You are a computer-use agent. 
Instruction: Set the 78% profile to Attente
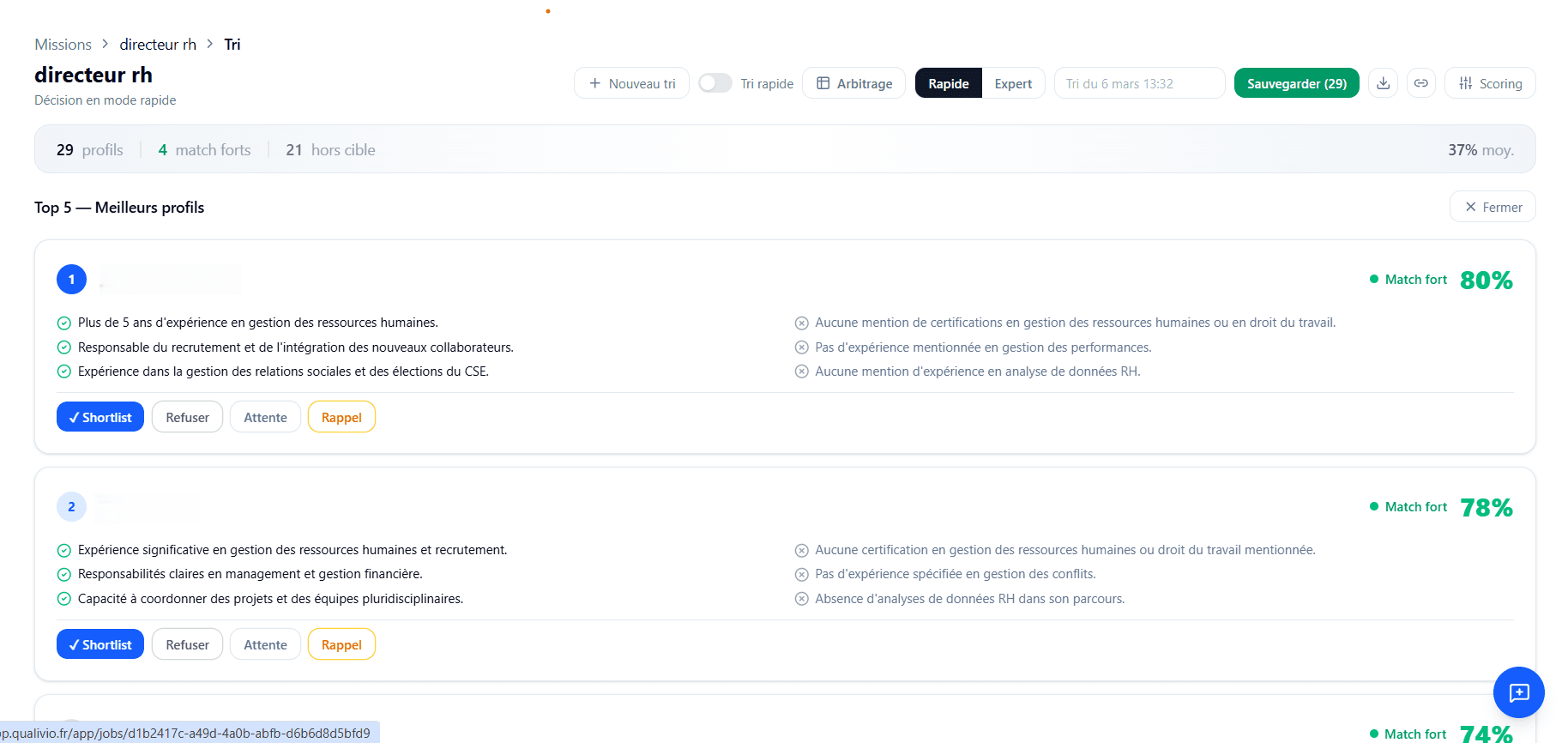[x=265, y=644]
